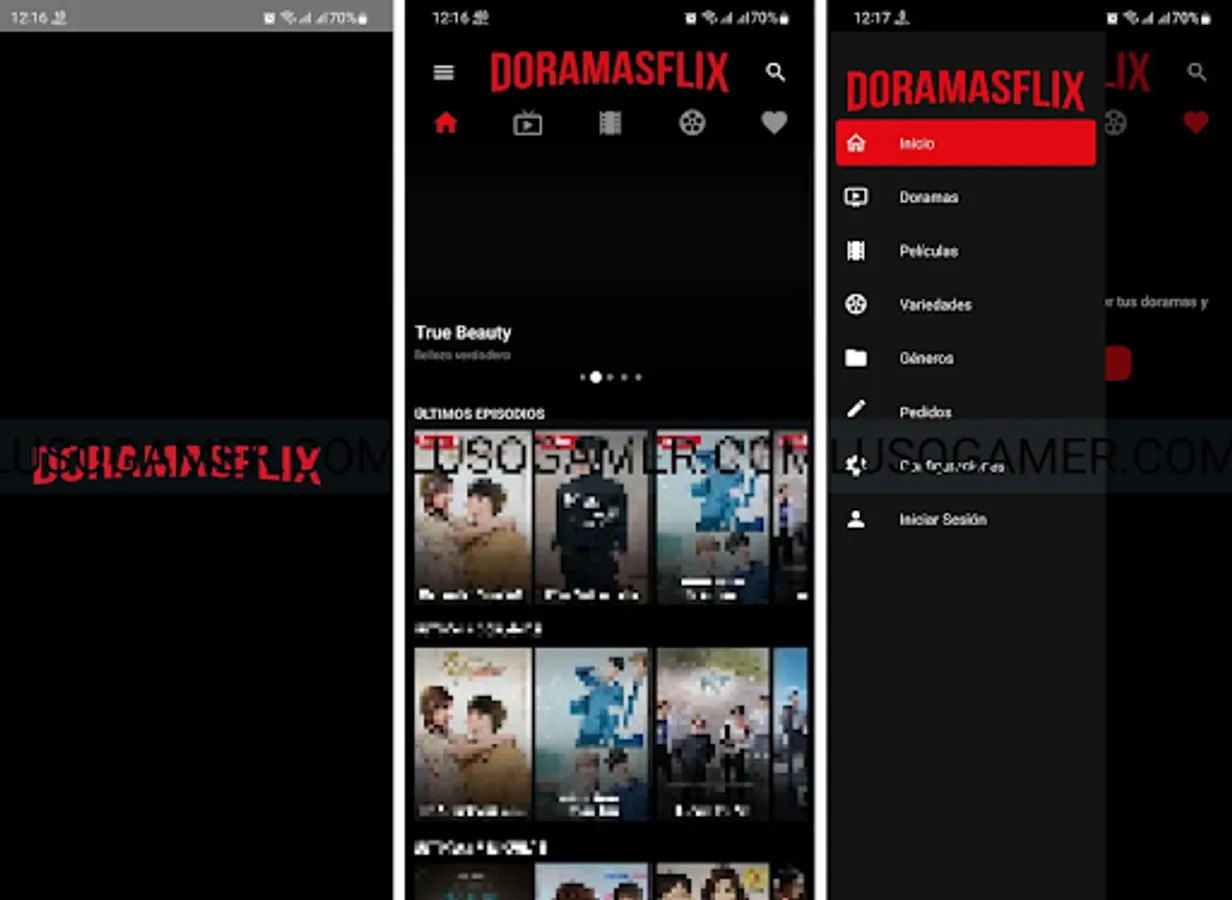Viewport: 1232px width, 900px height.
Task: Click the reel icon beside Variedades
Action: point(856,304)
